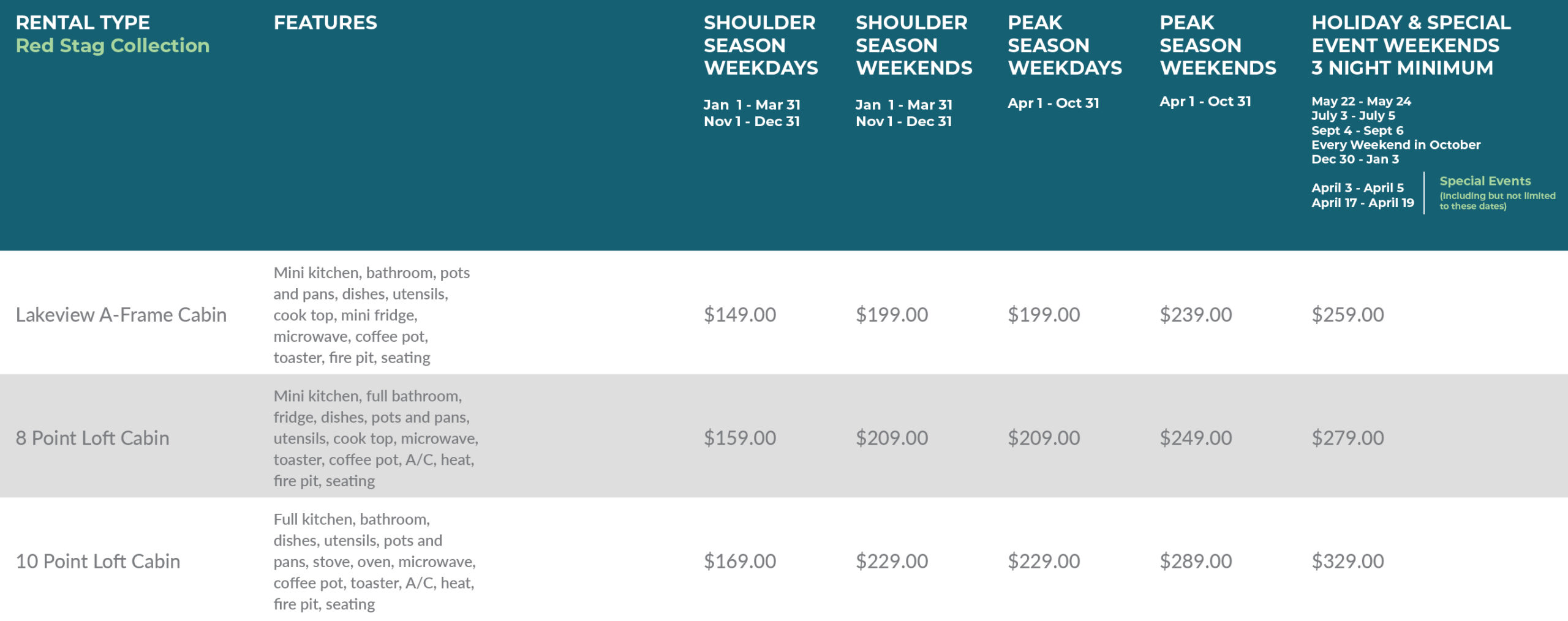Click the Red Stag Collection heading
1568x621 pixels.
113,45
